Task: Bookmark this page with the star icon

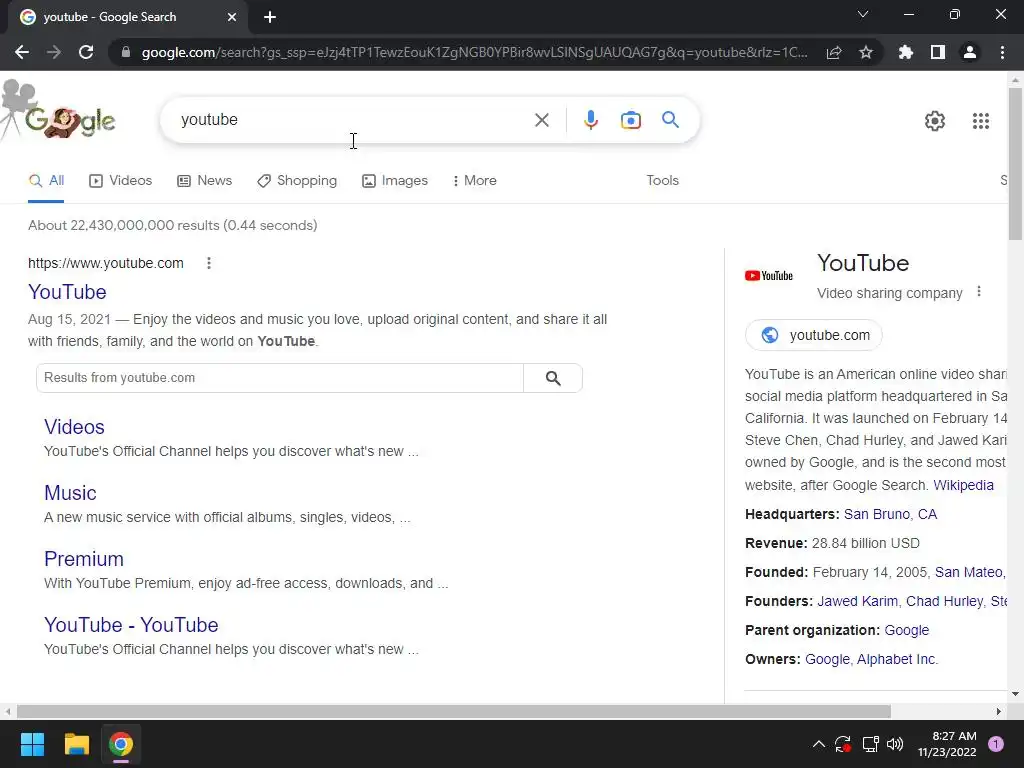Action: coord(866,52)
